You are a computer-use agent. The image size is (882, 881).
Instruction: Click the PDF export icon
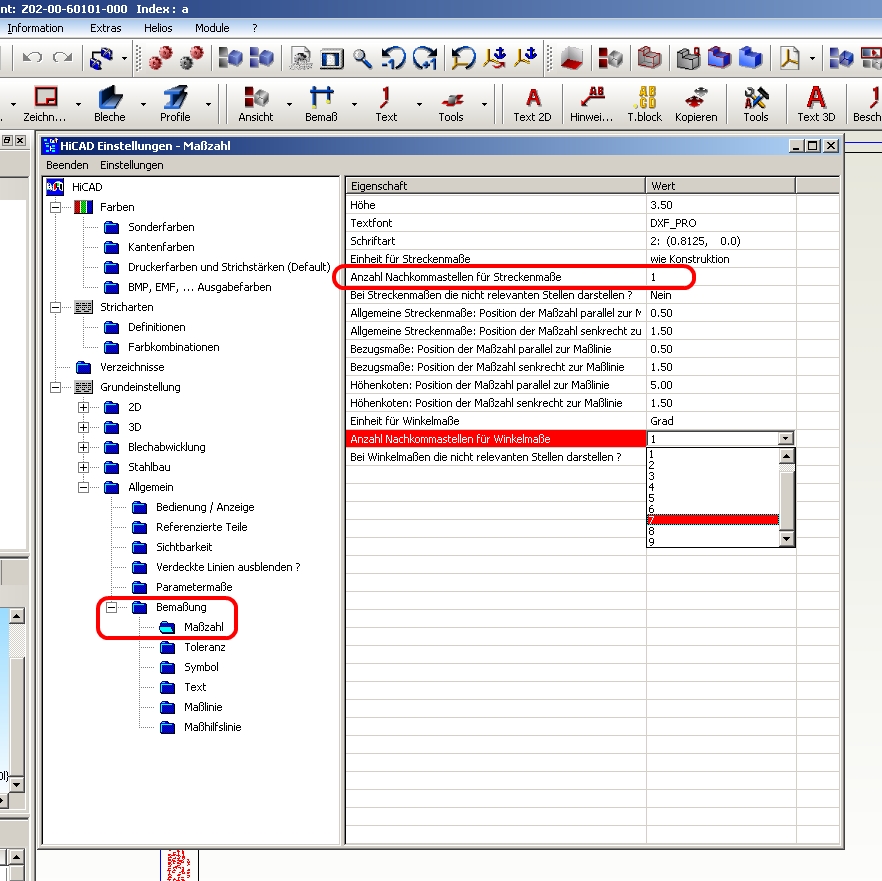(790, 58)
